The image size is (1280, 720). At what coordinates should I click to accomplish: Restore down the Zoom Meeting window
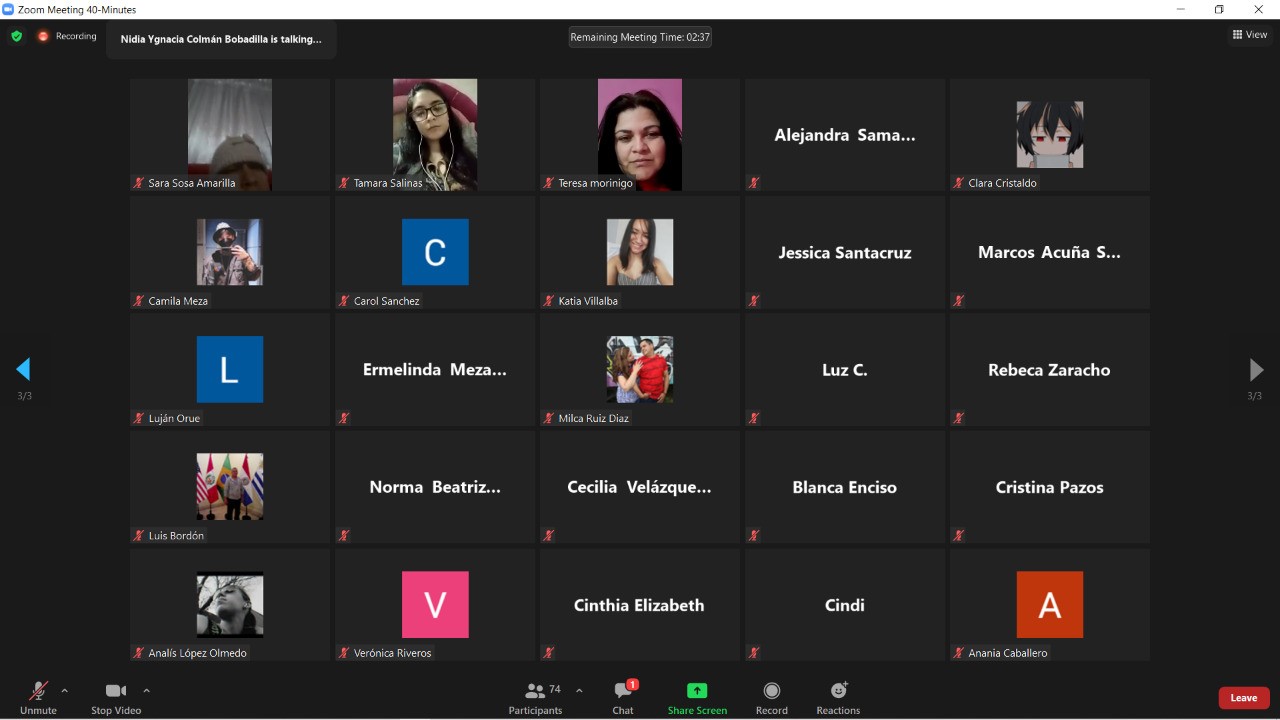tap(1219, 9)
